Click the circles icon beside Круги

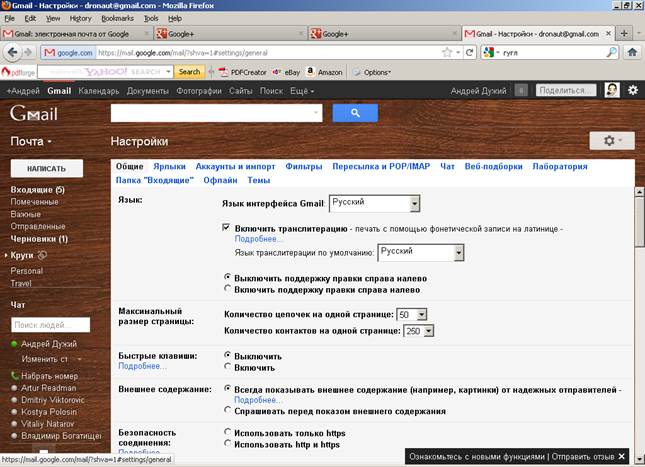[42, 255]
